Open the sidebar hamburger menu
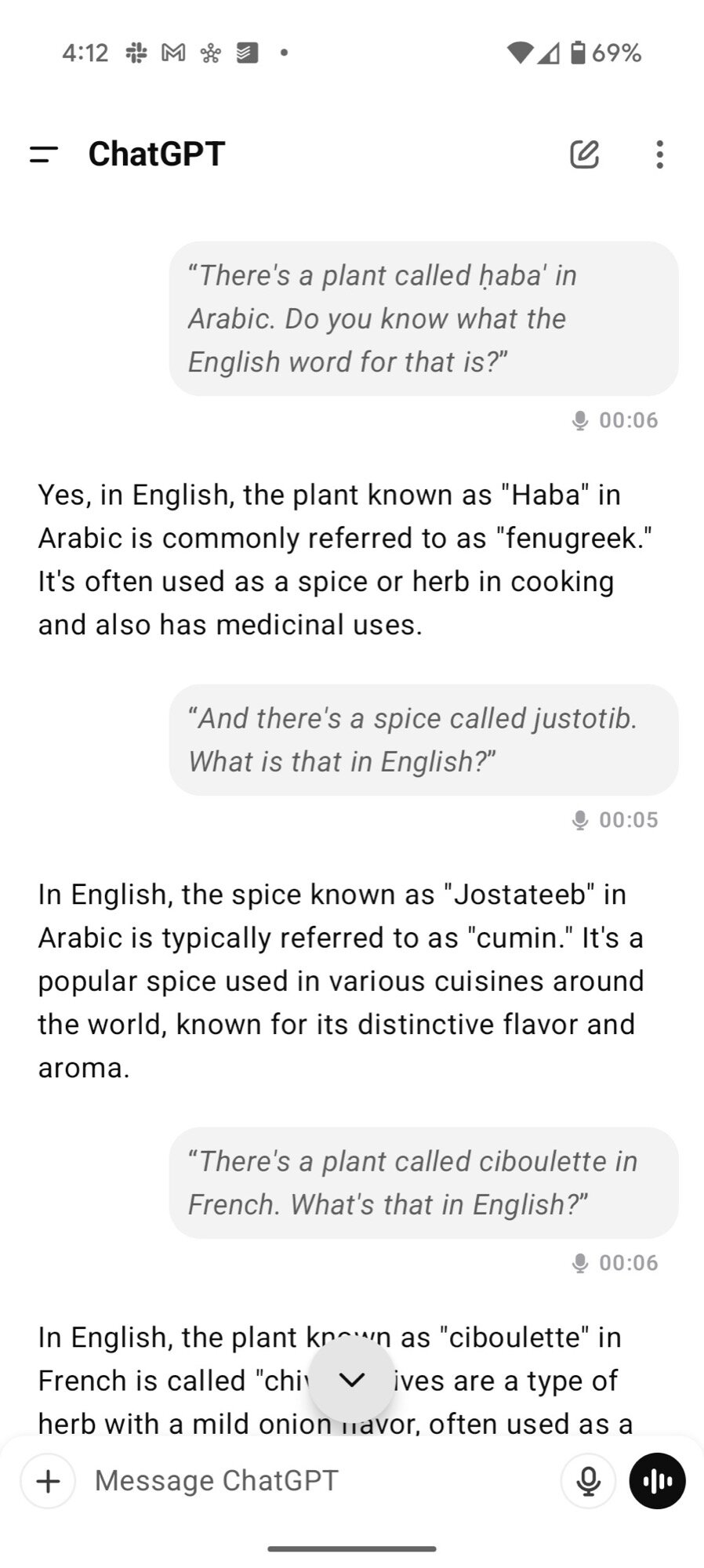 (x=44, y=154)
